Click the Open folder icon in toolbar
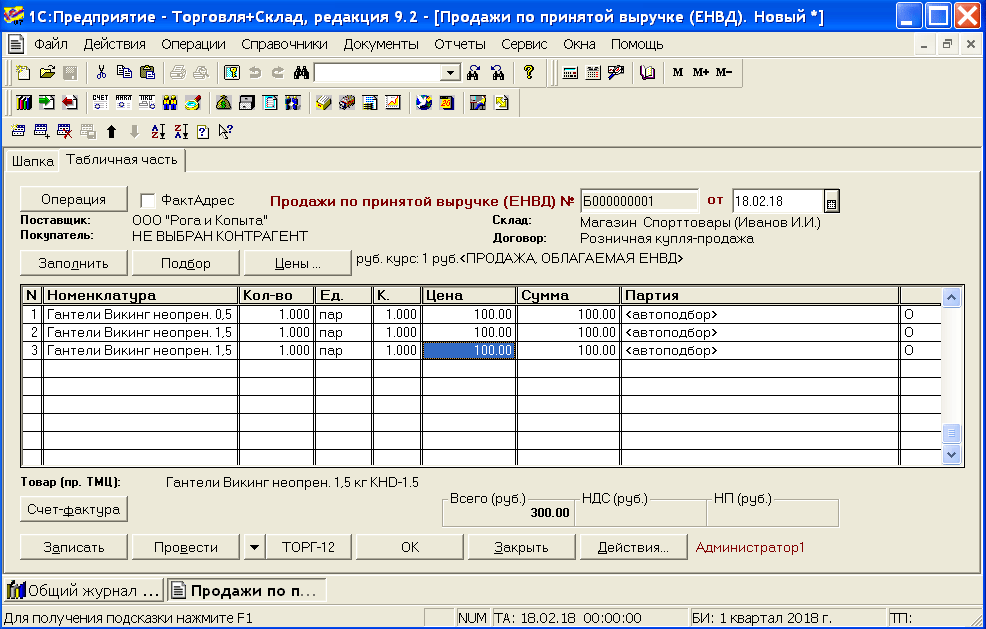 tap(47, 72)
